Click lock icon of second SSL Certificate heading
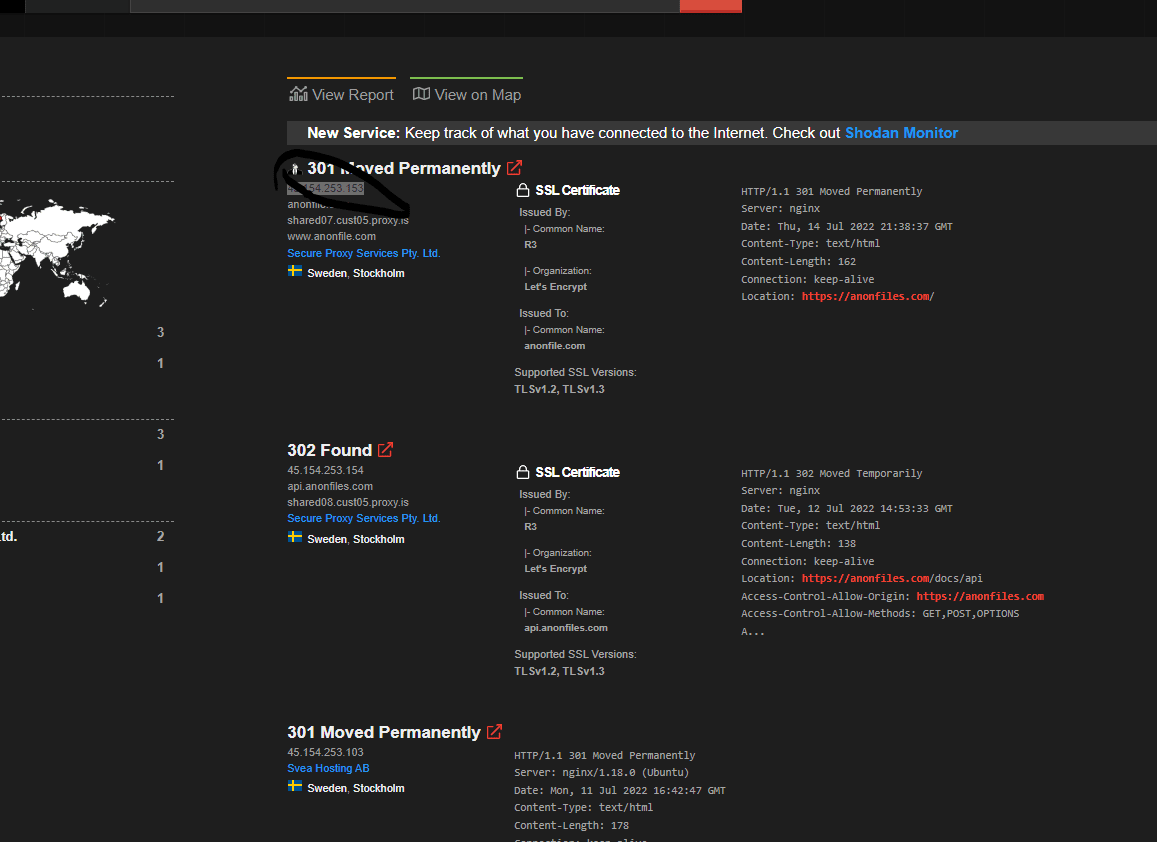This screenshot has width=1157, height=842. point(522,472)
